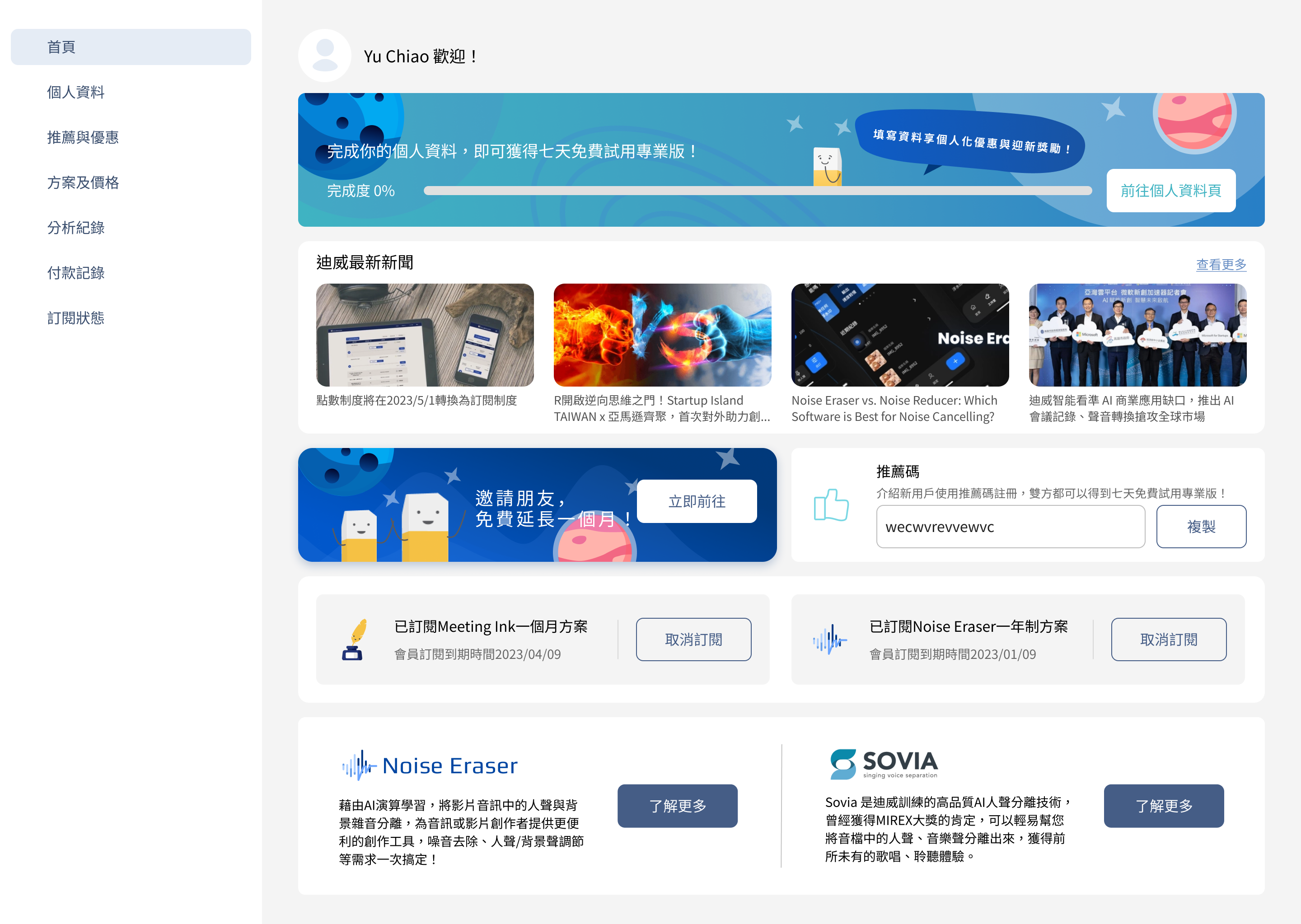This screenshot has height=924, width=1301.
Task: Click the Yu Chiao 歡迎 greeting text
Action: tap(421, 56)
